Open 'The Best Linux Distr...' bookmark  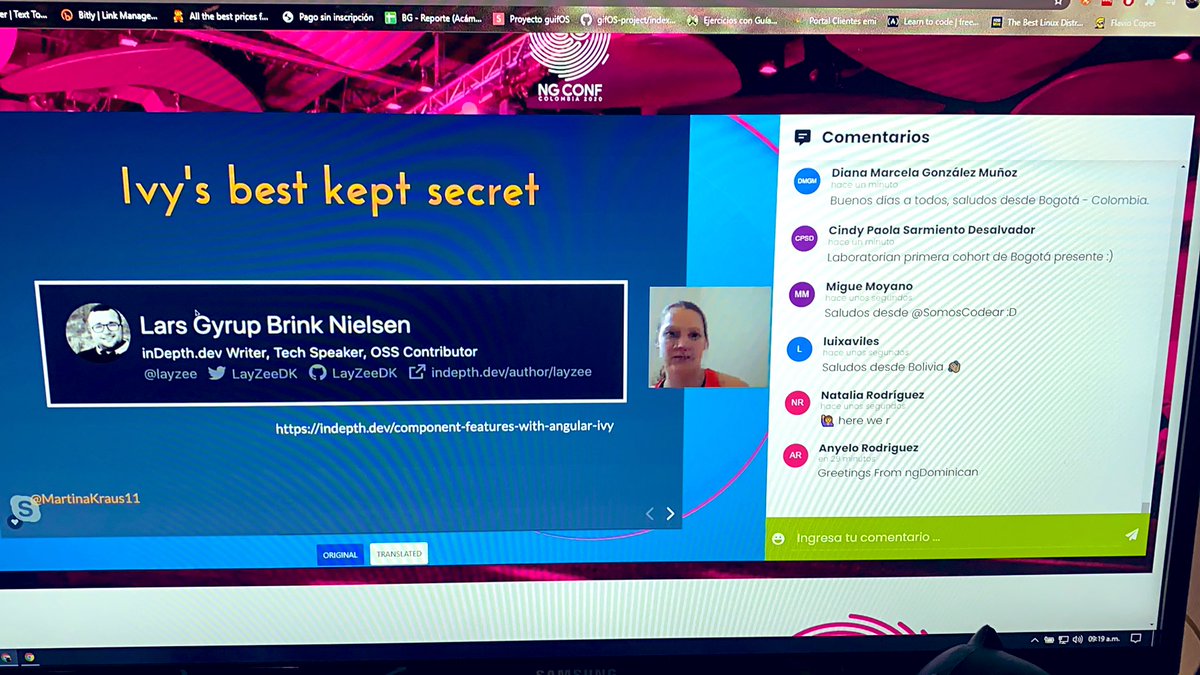1038,22
